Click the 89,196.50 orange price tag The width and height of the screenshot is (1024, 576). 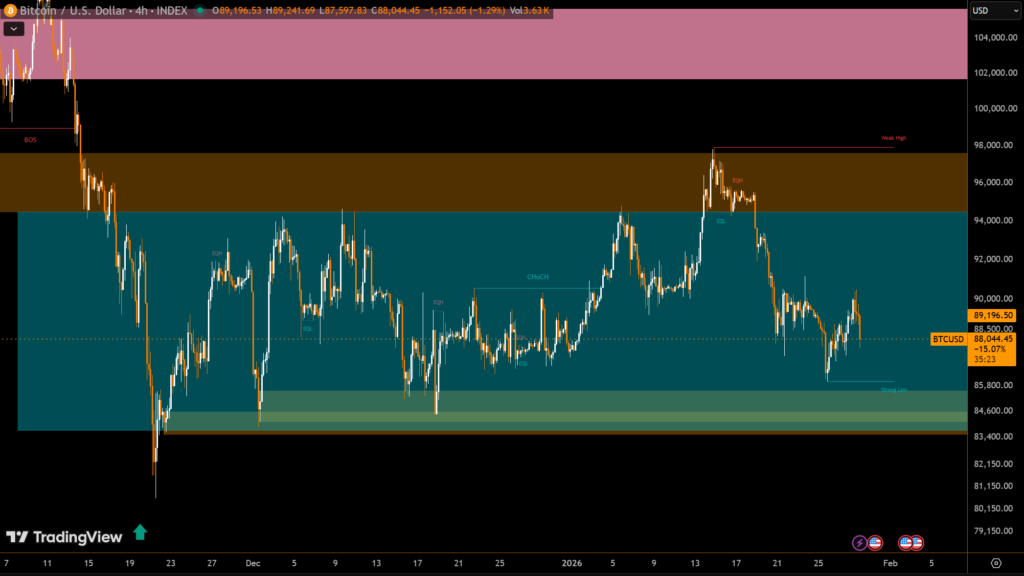coord(992,315)
